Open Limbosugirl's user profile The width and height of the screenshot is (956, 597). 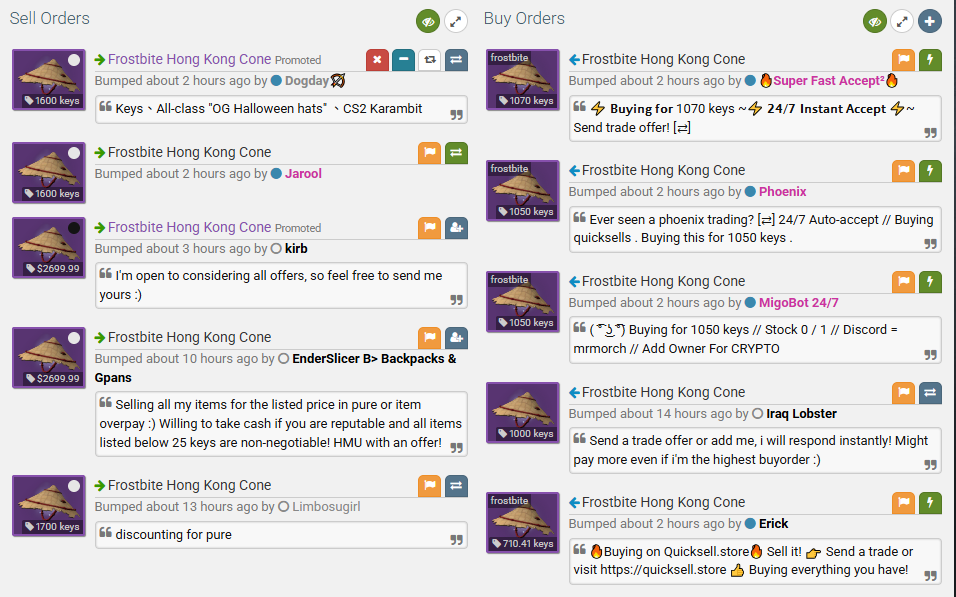click(326, 507)
